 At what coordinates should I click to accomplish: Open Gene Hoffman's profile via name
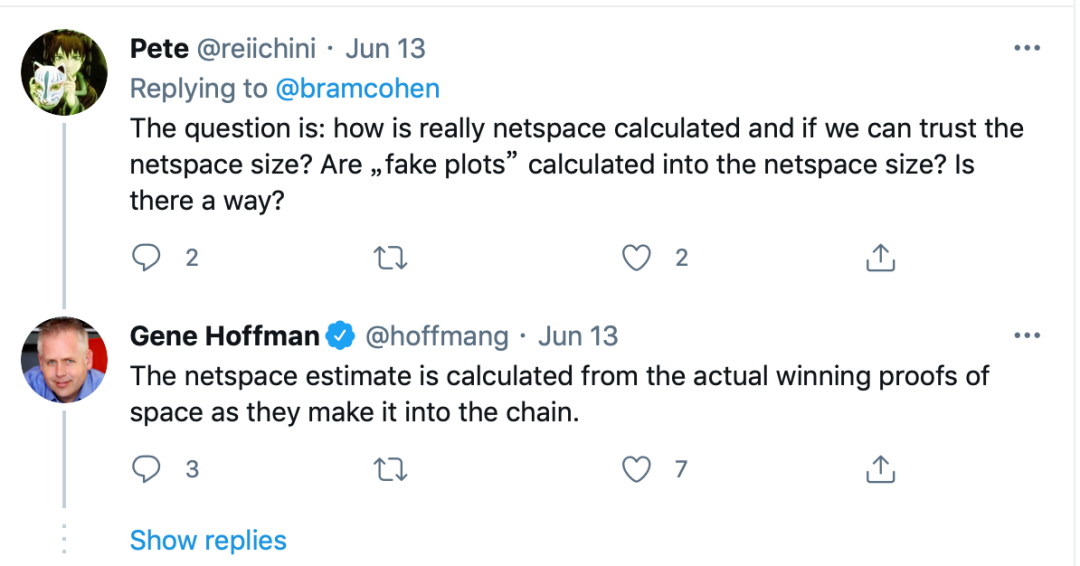tap(225, 337)
